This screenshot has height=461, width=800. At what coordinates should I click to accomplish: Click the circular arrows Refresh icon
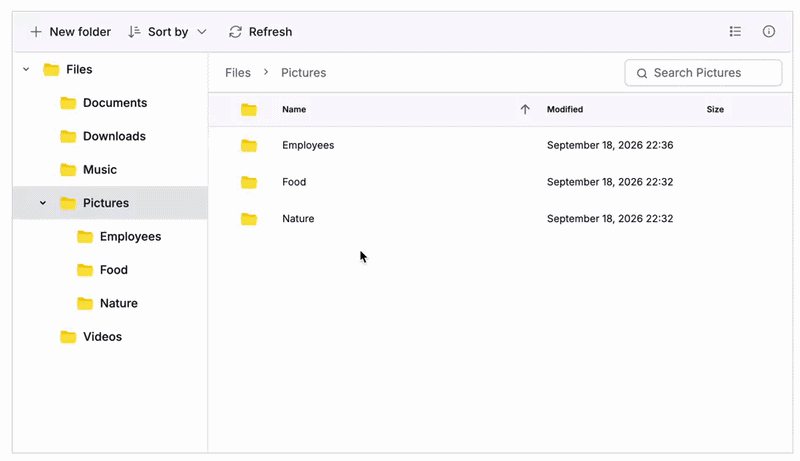[x=235, y=32]
